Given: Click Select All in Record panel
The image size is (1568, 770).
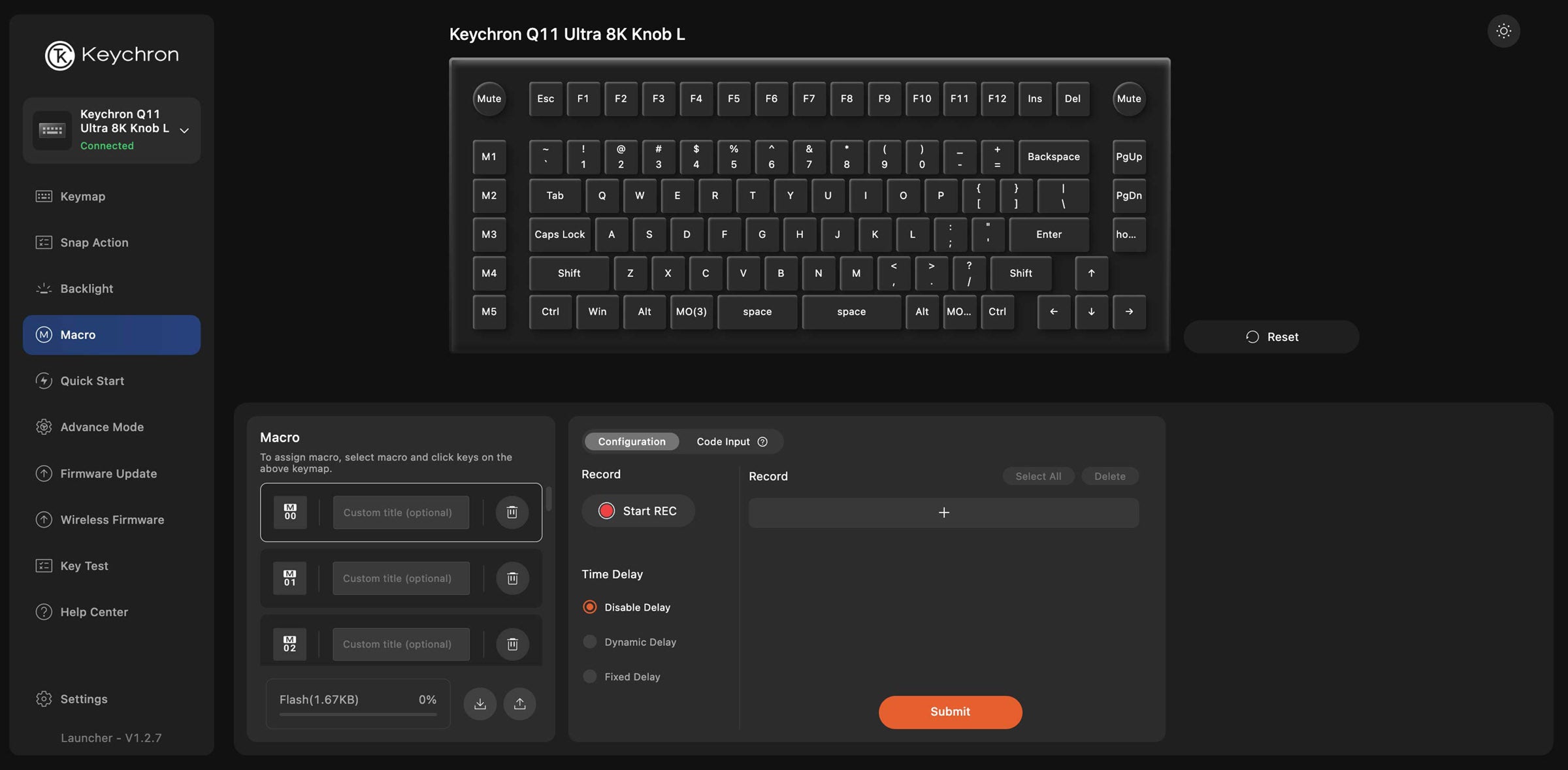Looking at the screenshot, I should coord(1038,476).
